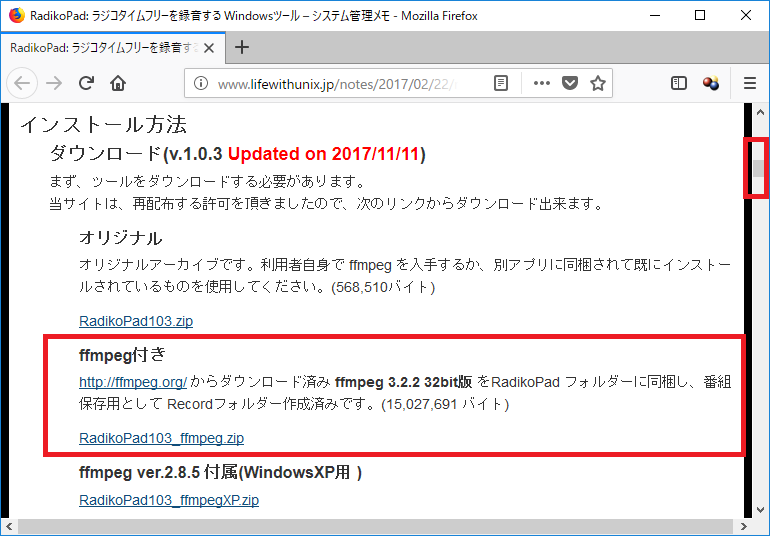This screenshot has height=536, width=770.
Task: Click the vertical scrollbar thumb
Action: [759, 168]
